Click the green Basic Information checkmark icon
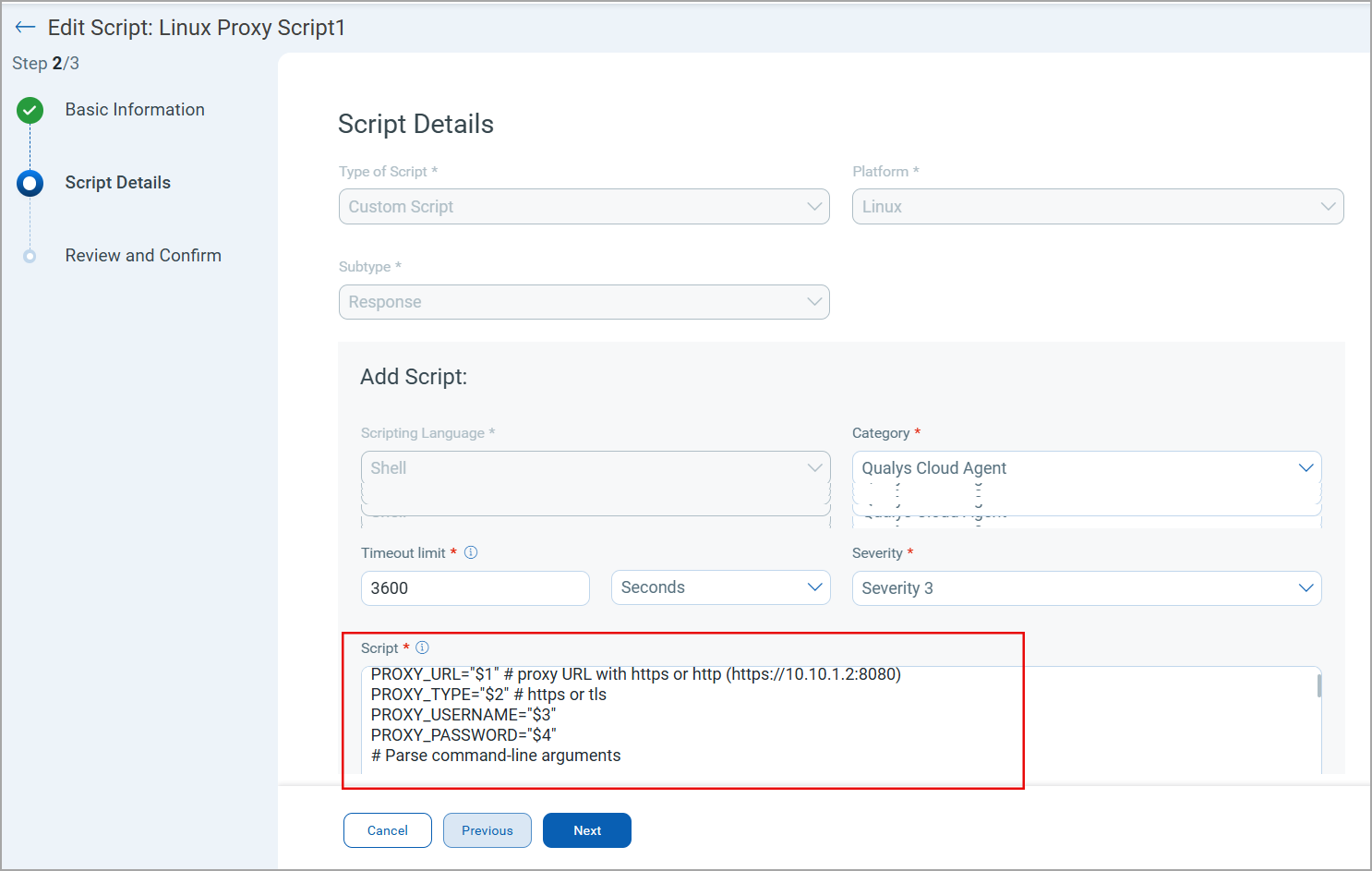Image resolution: width=1372 pixels, height=871 pixels. tap(30, 111)
